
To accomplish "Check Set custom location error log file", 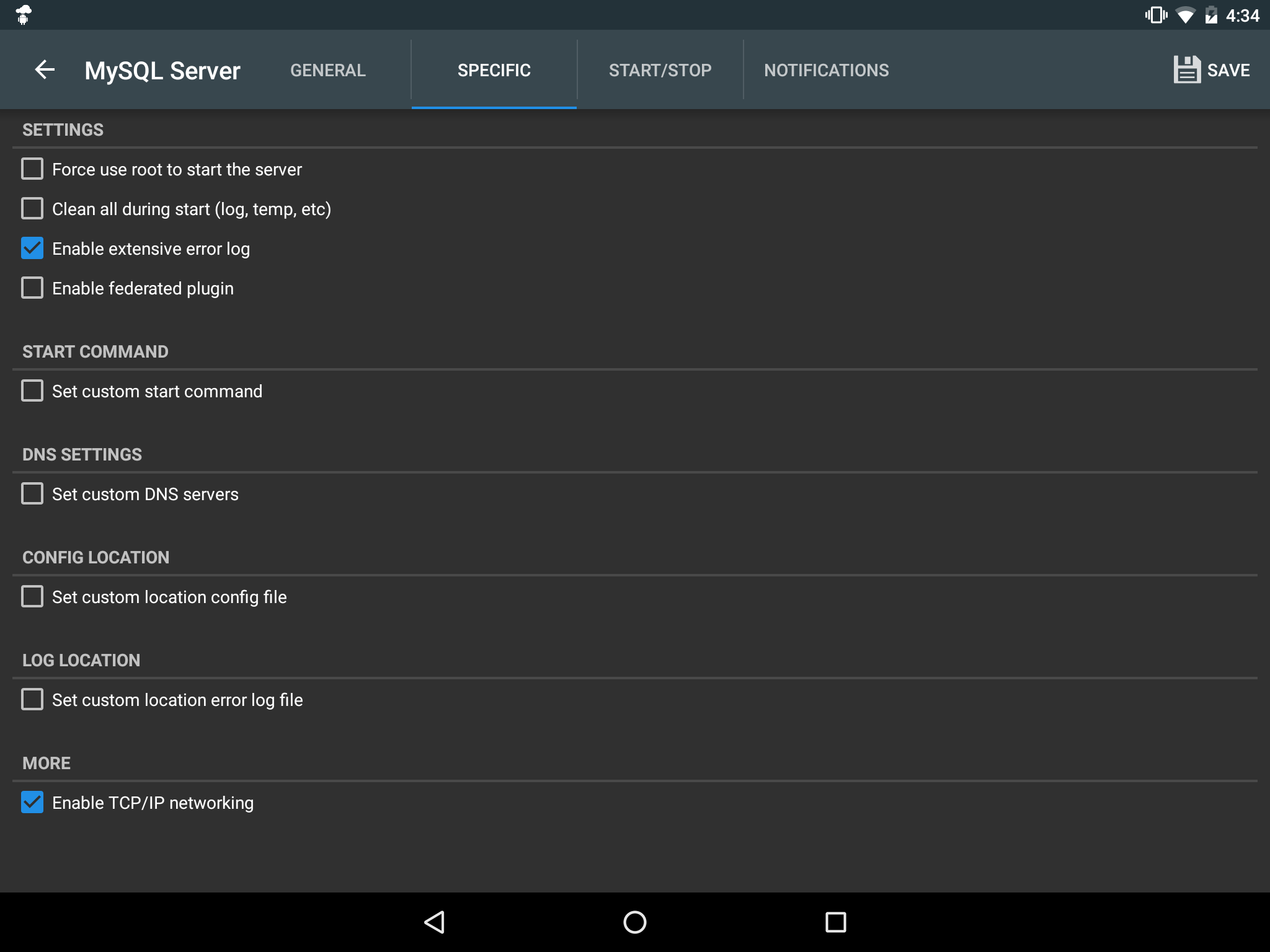I will tap(32, 699).
